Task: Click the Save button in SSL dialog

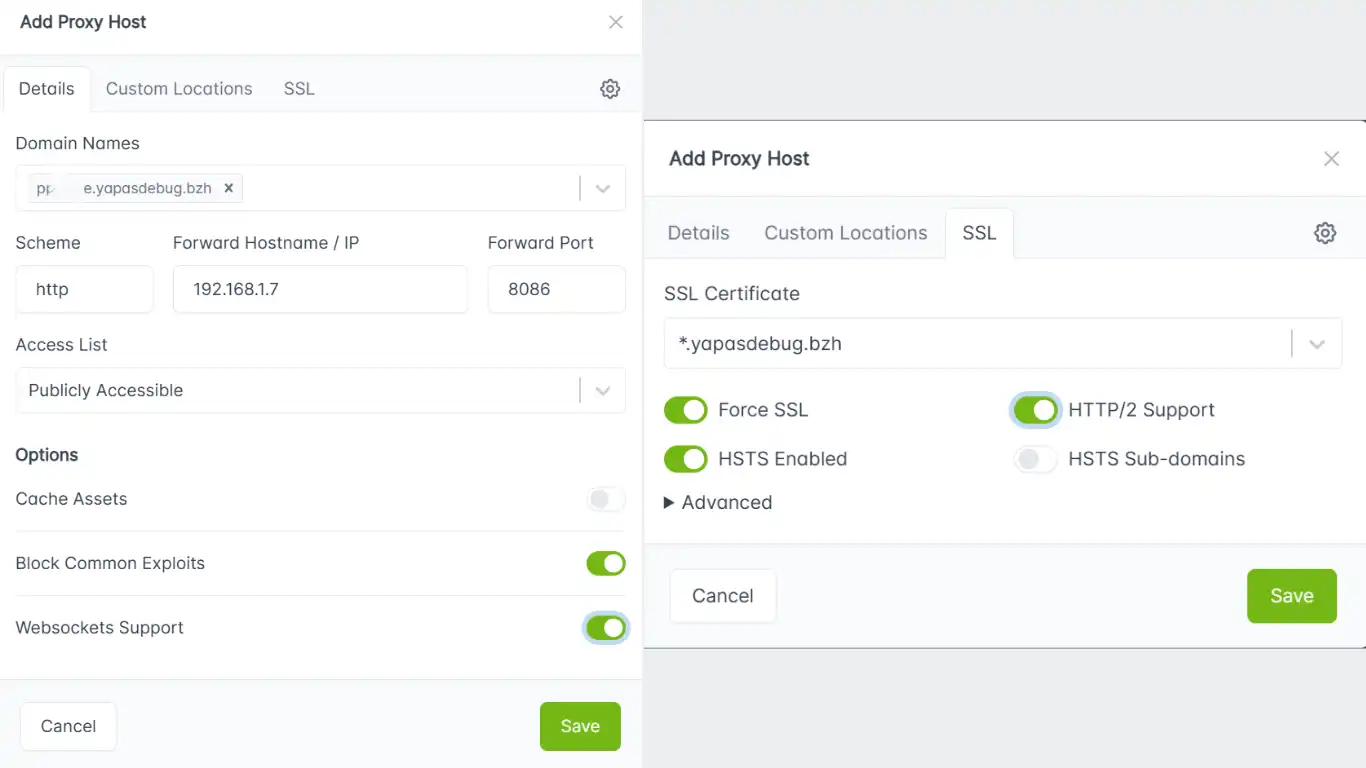Action: 1292,596
